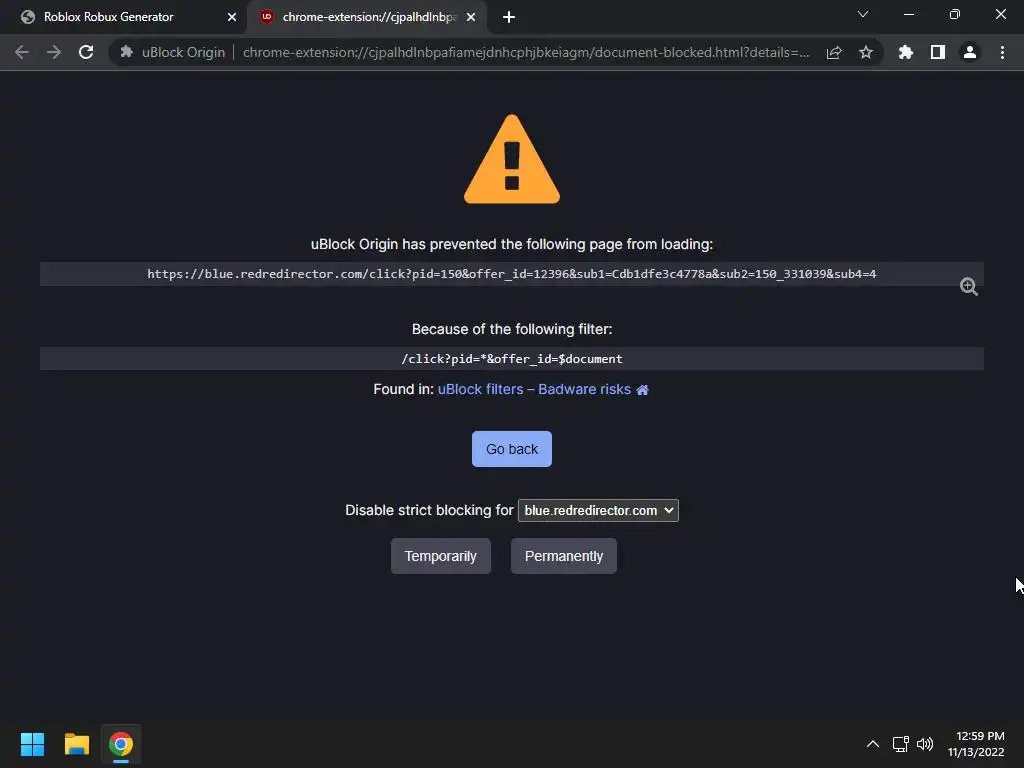Viewport: 1024px width, 768px height.
Task: Reload the current page
Action: coord(86,52)
